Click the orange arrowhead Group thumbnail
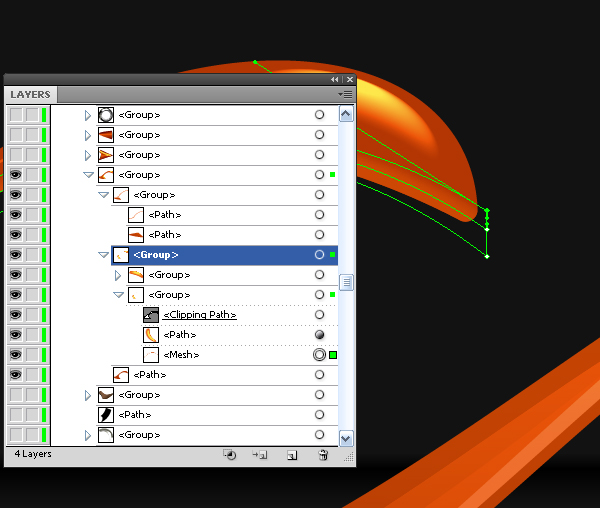Image resolution: width=600 pixels, height=508 pixels. click(106, 155)
